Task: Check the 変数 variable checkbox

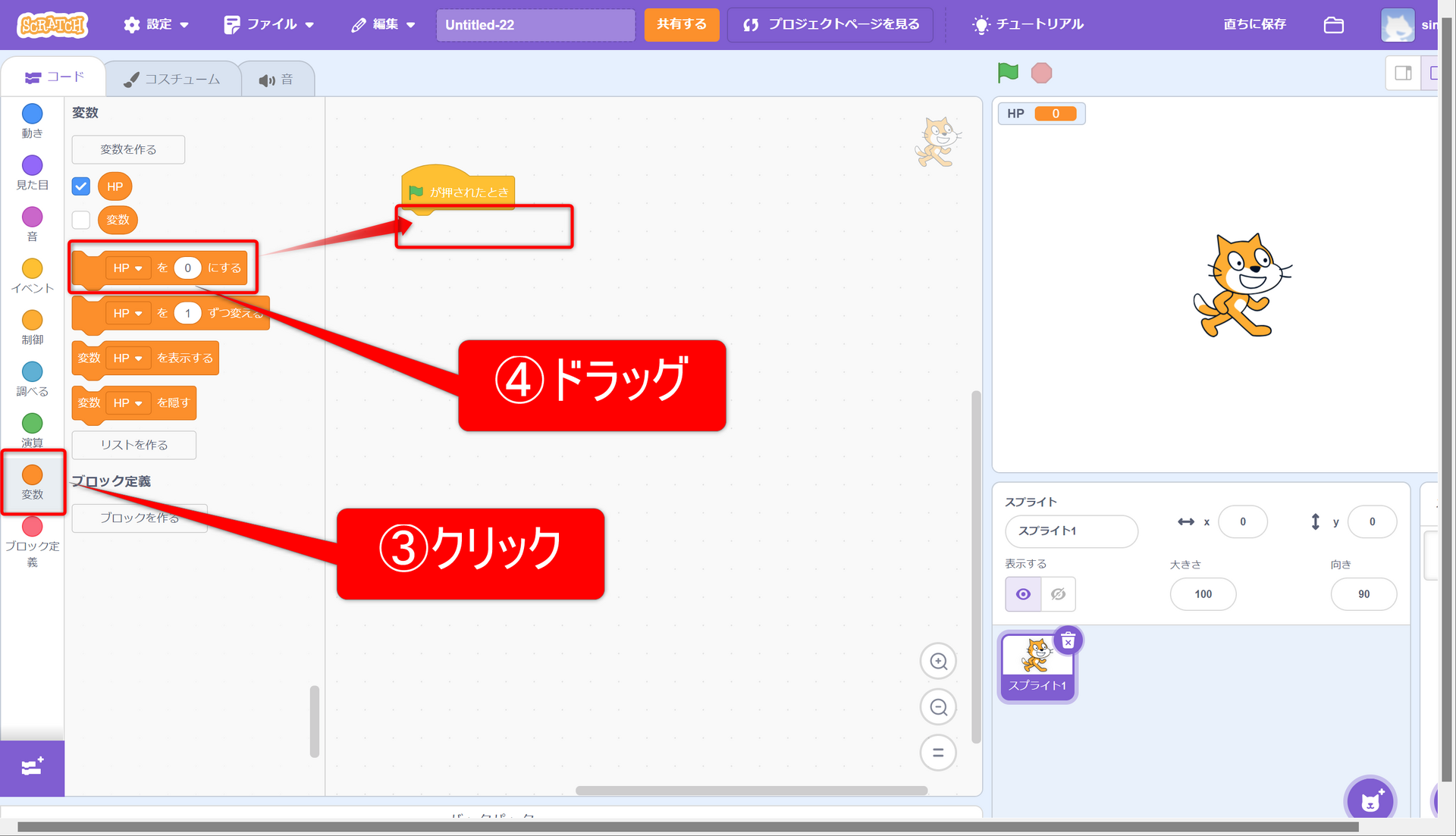Action: tap(81, 220)
